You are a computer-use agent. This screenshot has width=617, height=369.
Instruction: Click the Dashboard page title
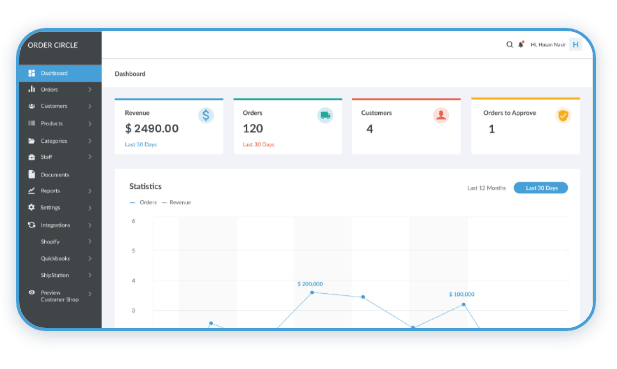[x=130, y=74]
